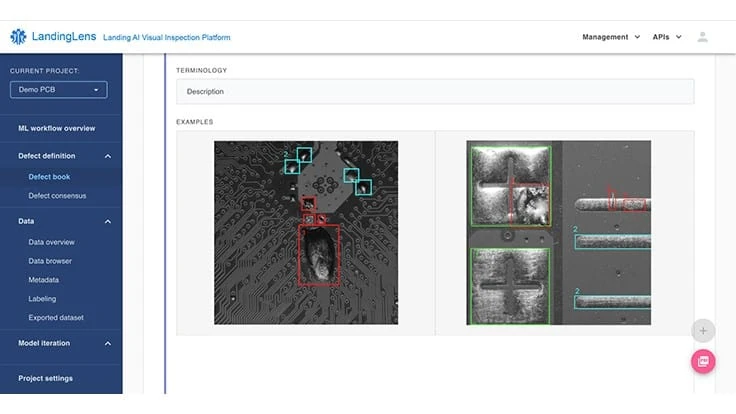Select Defect book in sidebar

pos(49,177)
